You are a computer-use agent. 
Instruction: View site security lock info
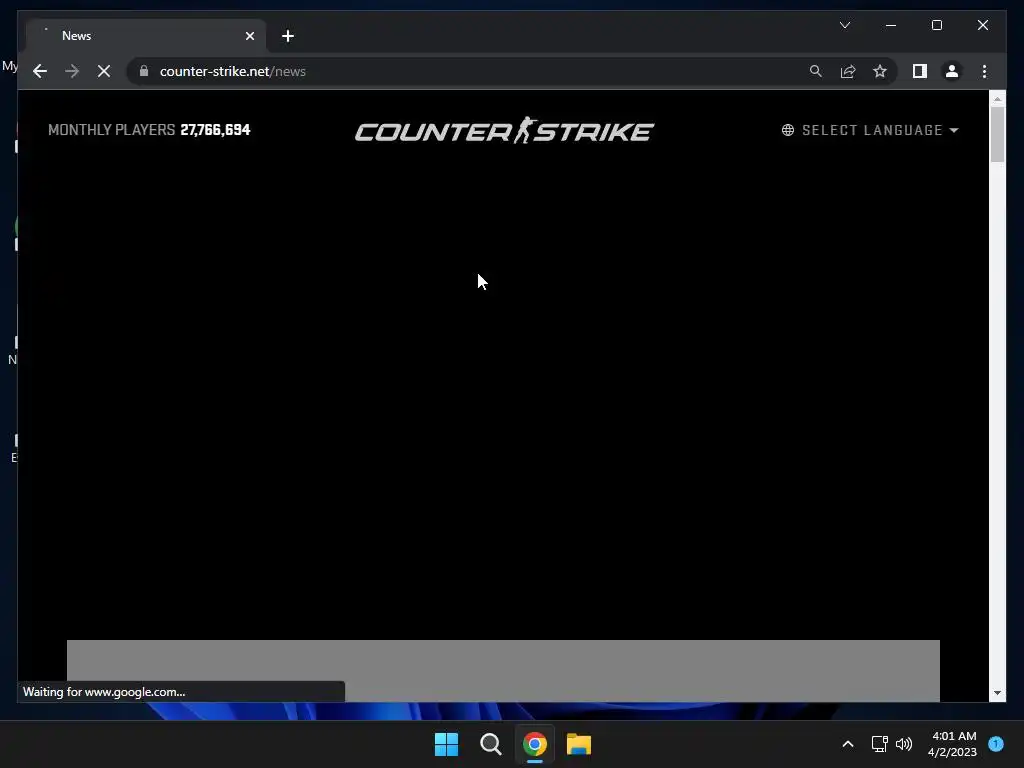pyautogui.click(x=144, y=71)
